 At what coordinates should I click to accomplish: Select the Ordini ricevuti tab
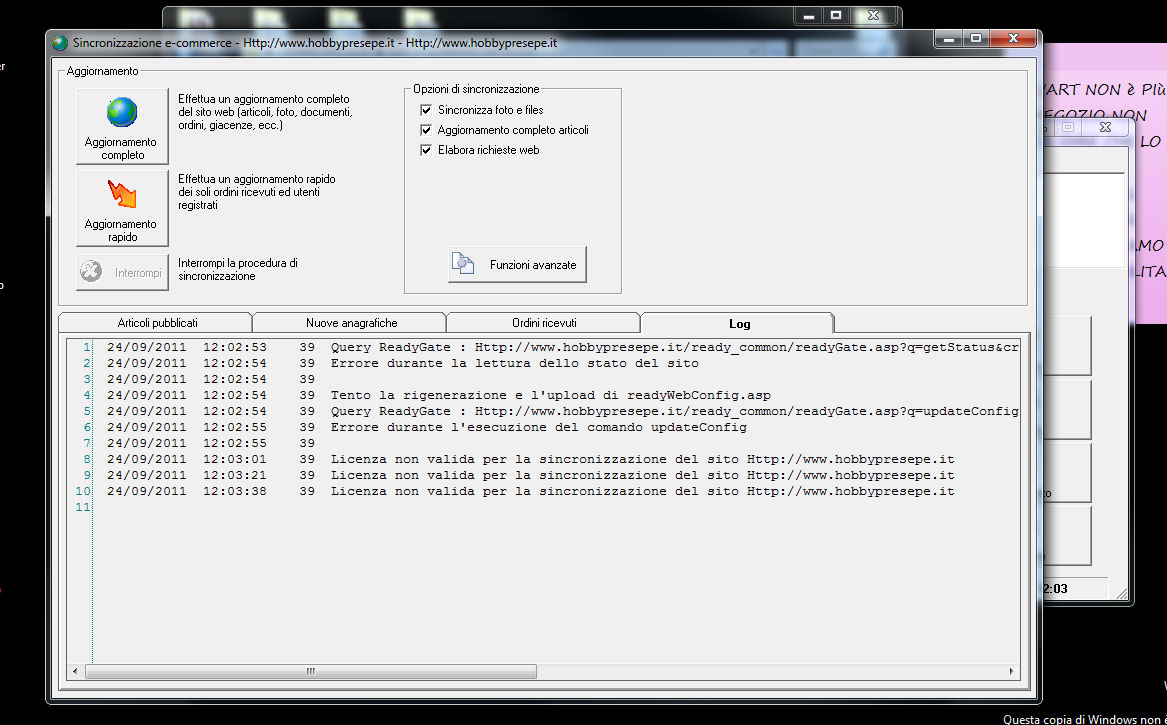tap(544, 323)
